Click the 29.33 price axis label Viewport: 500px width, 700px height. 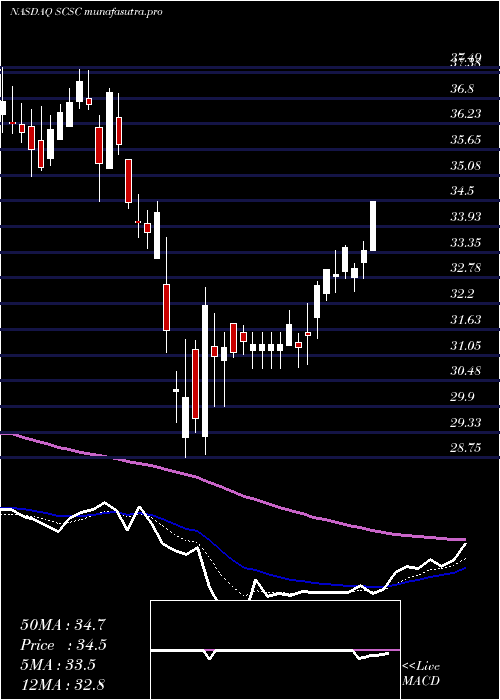point(466,422)
